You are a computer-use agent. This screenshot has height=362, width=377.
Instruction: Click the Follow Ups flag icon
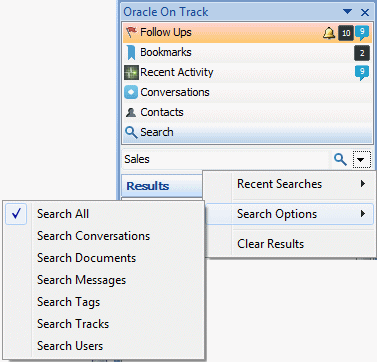131,32
